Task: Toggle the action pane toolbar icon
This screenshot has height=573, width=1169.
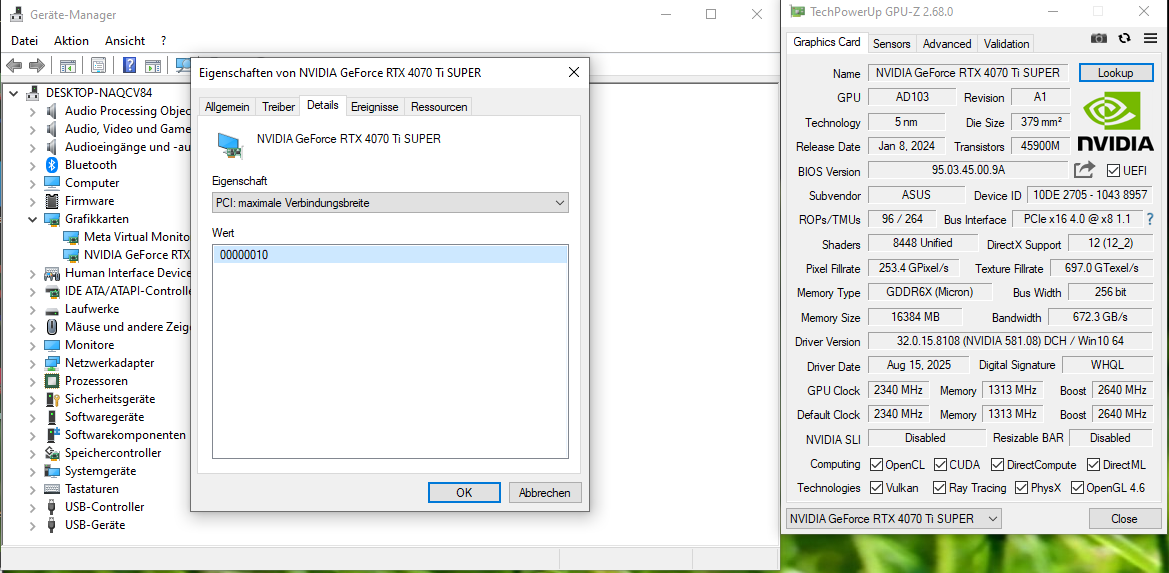Action: pos(153,66)
